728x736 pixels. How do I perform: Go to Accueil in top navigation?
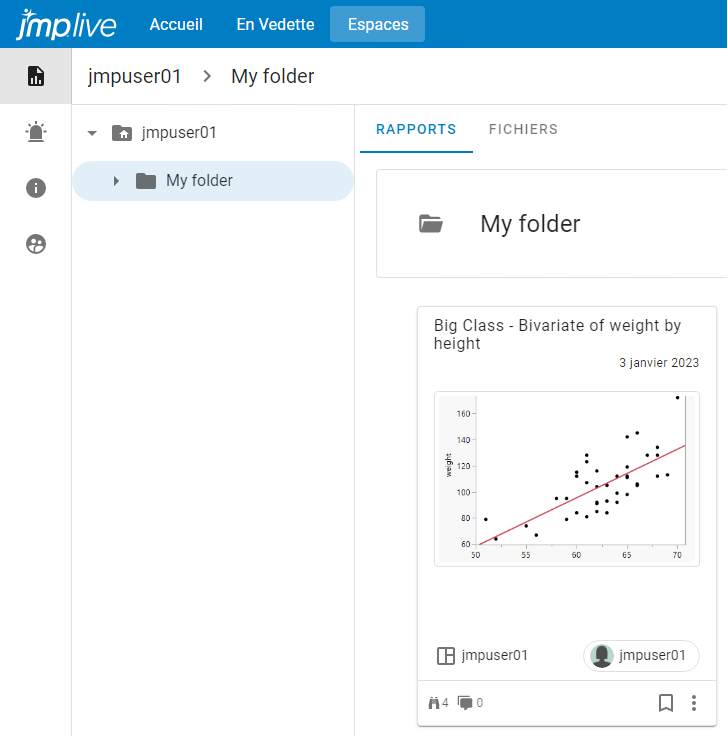pyautogui.click(x=176, y=24)
